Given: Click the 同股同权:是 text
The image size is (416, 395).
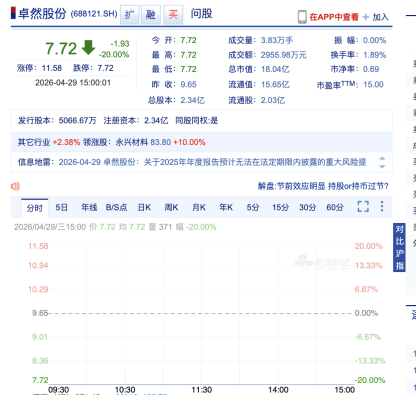Looking at the screenshot, I should (197, 121).
